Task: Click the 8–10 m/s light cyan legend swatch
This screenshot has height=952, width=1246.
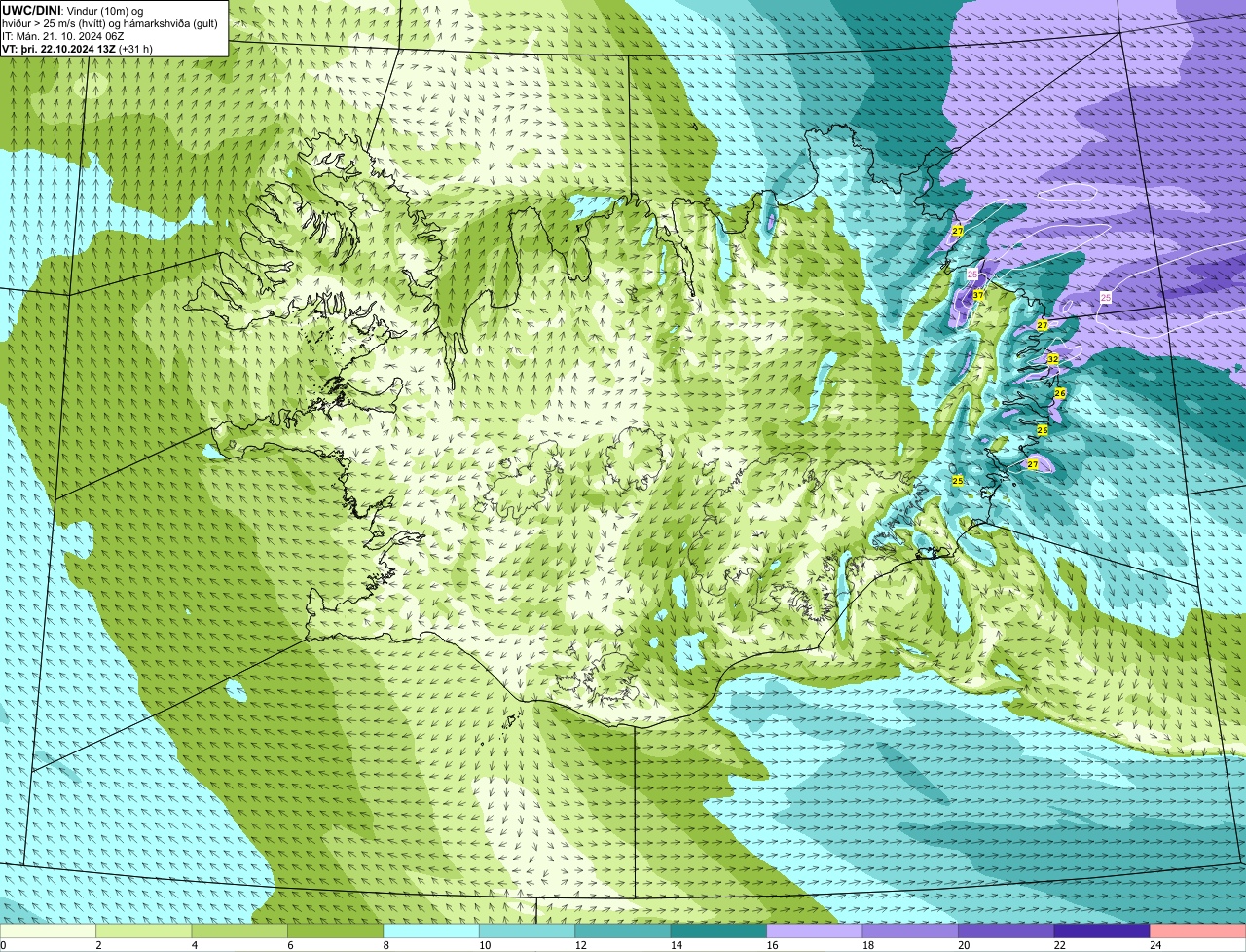Action: [431, 931]
